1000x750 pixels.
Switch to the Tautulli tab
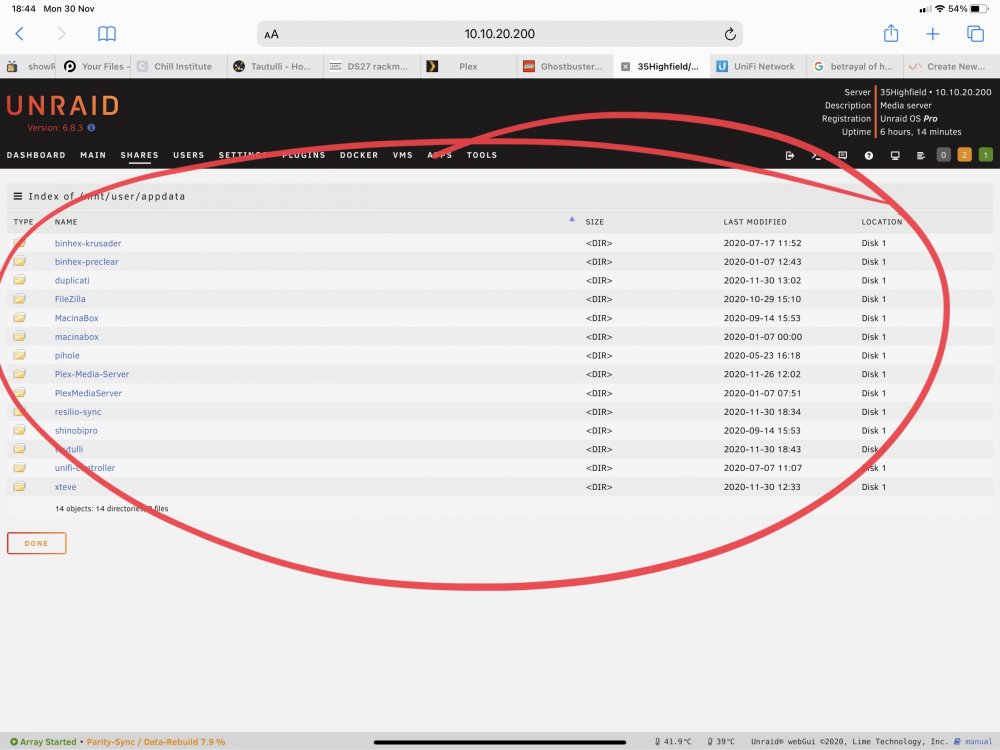click(x=276, y=66)
